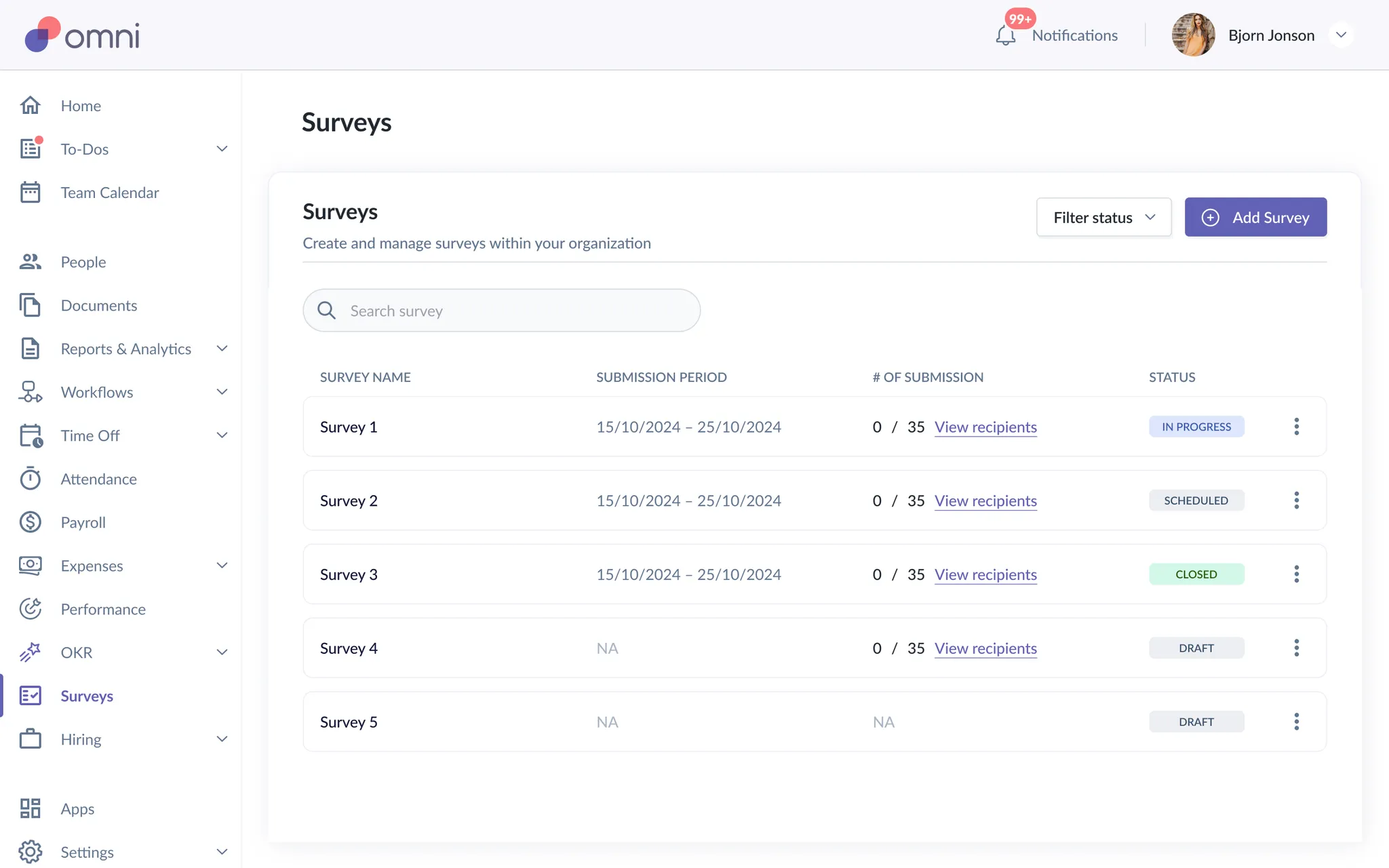Click the Attendance stopwatch icon

click(x=31, y=479)
